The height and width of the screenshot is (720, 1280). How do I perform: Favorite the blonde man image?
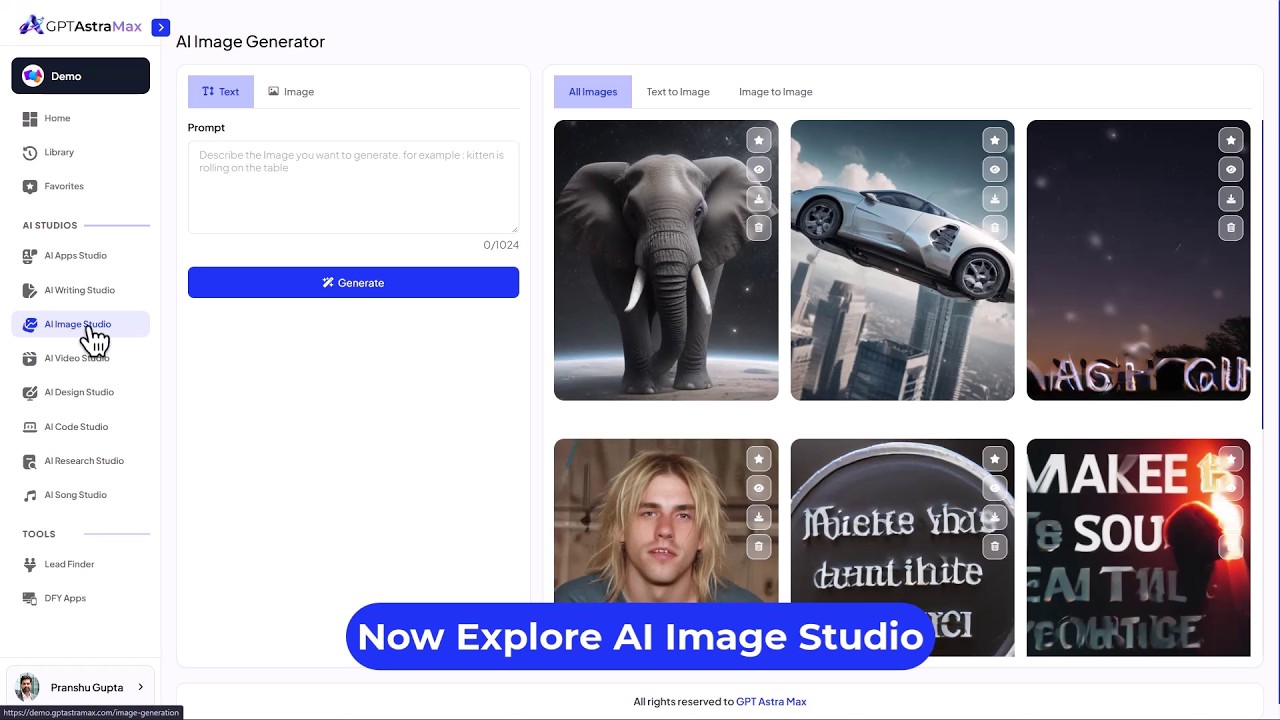(x=759, y=459)
